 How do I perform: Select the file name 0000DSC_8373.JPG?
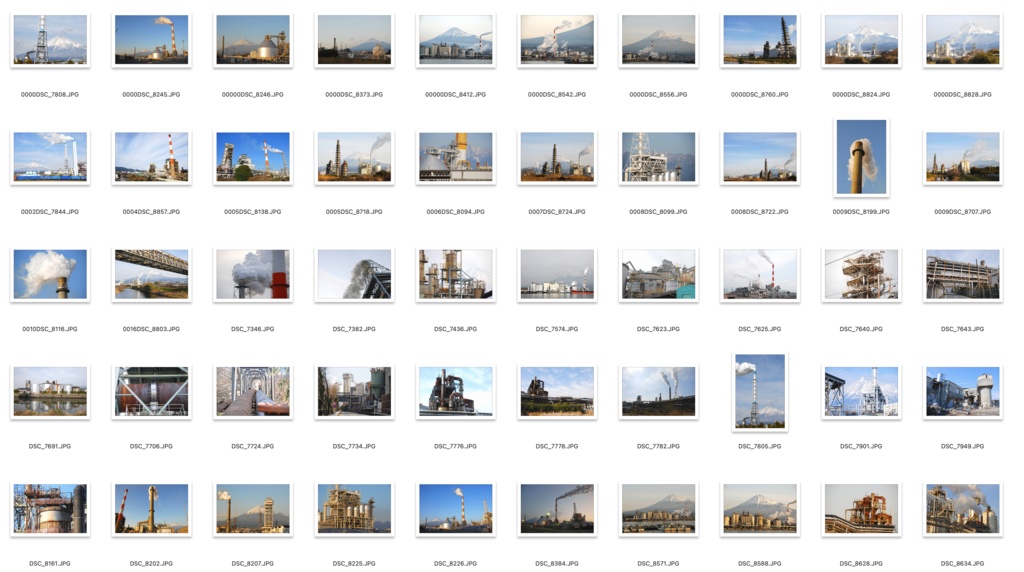coord(354,95)
